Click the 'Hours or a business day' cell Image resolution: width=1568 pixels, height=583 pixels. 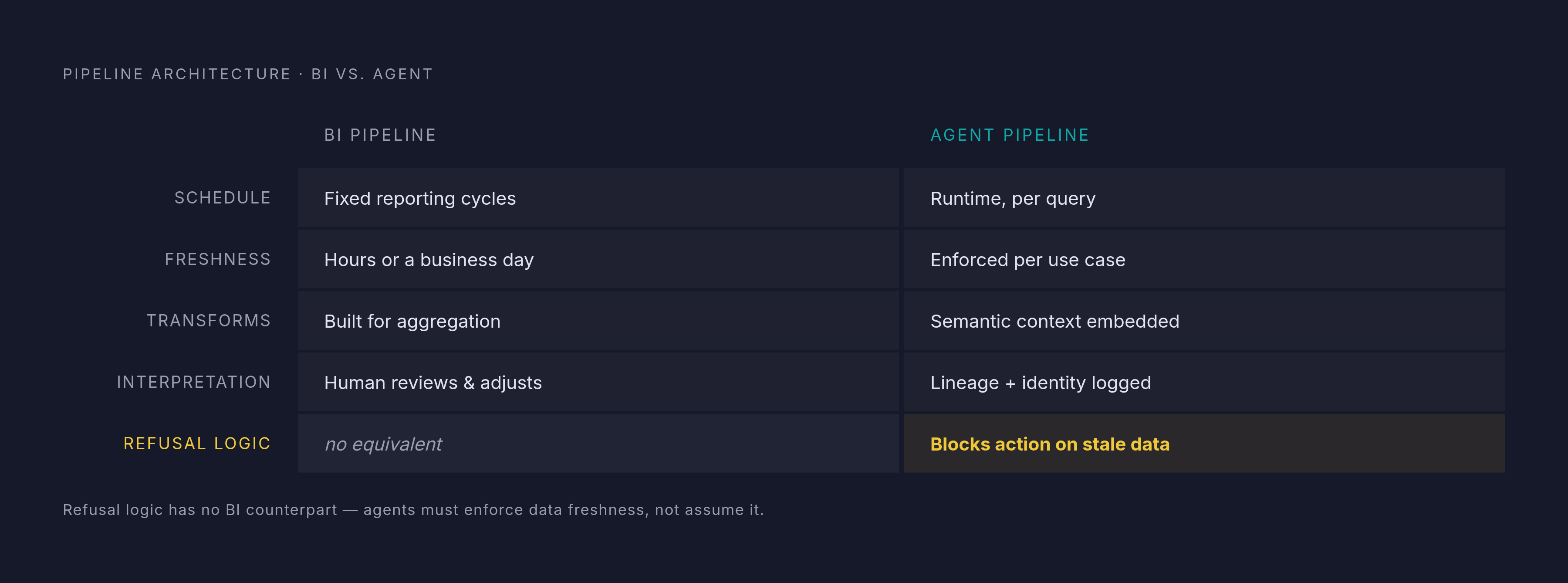pos(598,260)
